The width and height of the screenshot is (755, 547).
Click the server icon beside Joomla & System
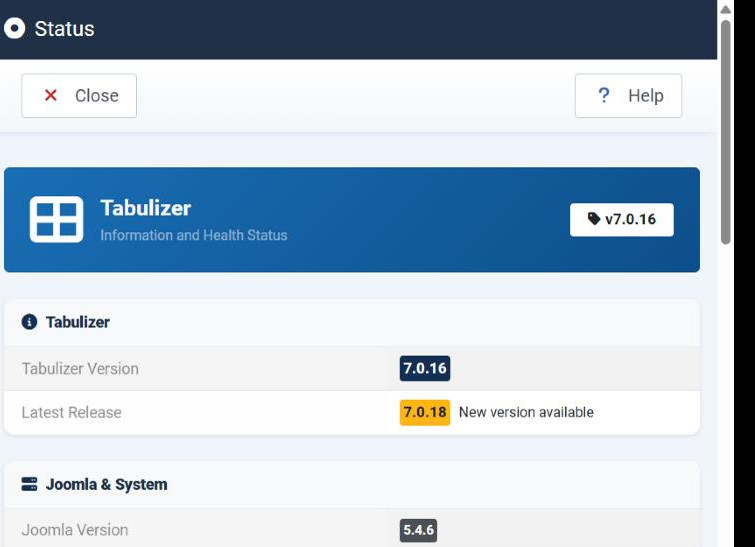tap(29, 484)
